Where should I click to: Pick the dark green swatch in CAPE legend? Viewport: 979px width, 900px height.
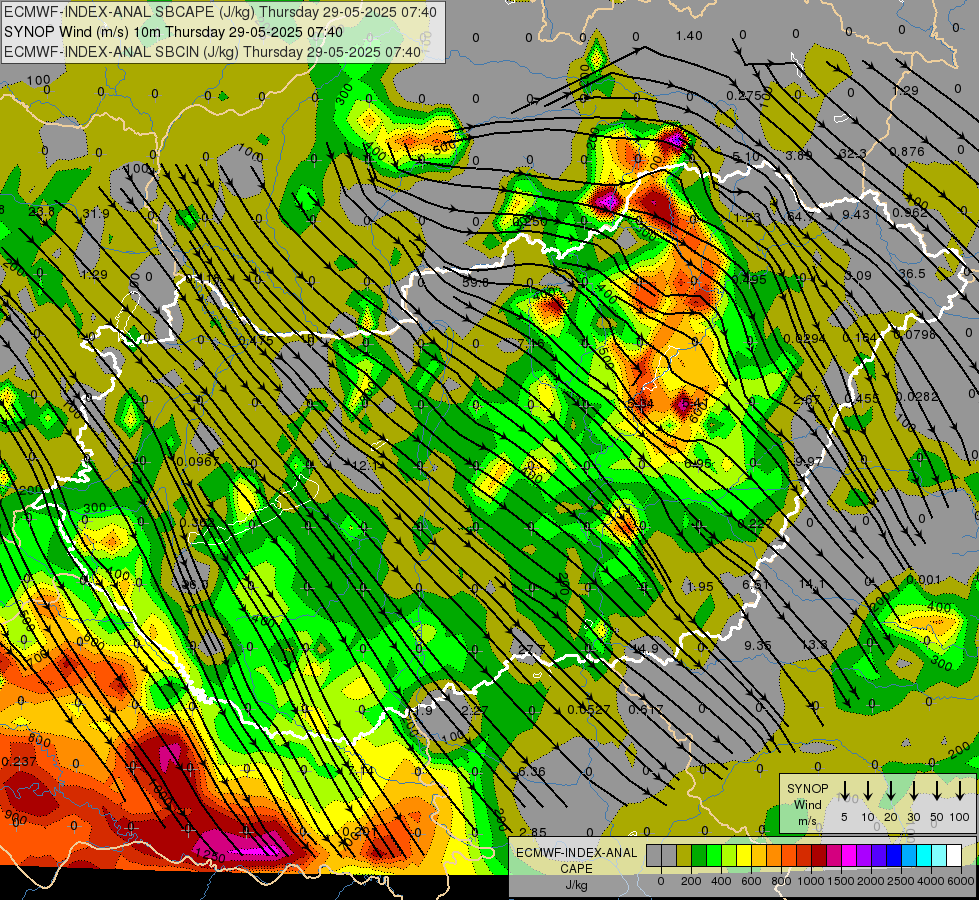click(699, 855)
